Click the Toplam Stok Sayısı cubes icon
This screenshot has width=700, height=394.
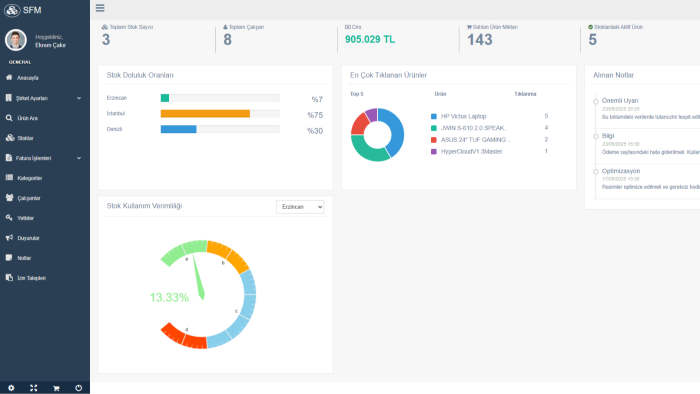[x=104, y=27]
